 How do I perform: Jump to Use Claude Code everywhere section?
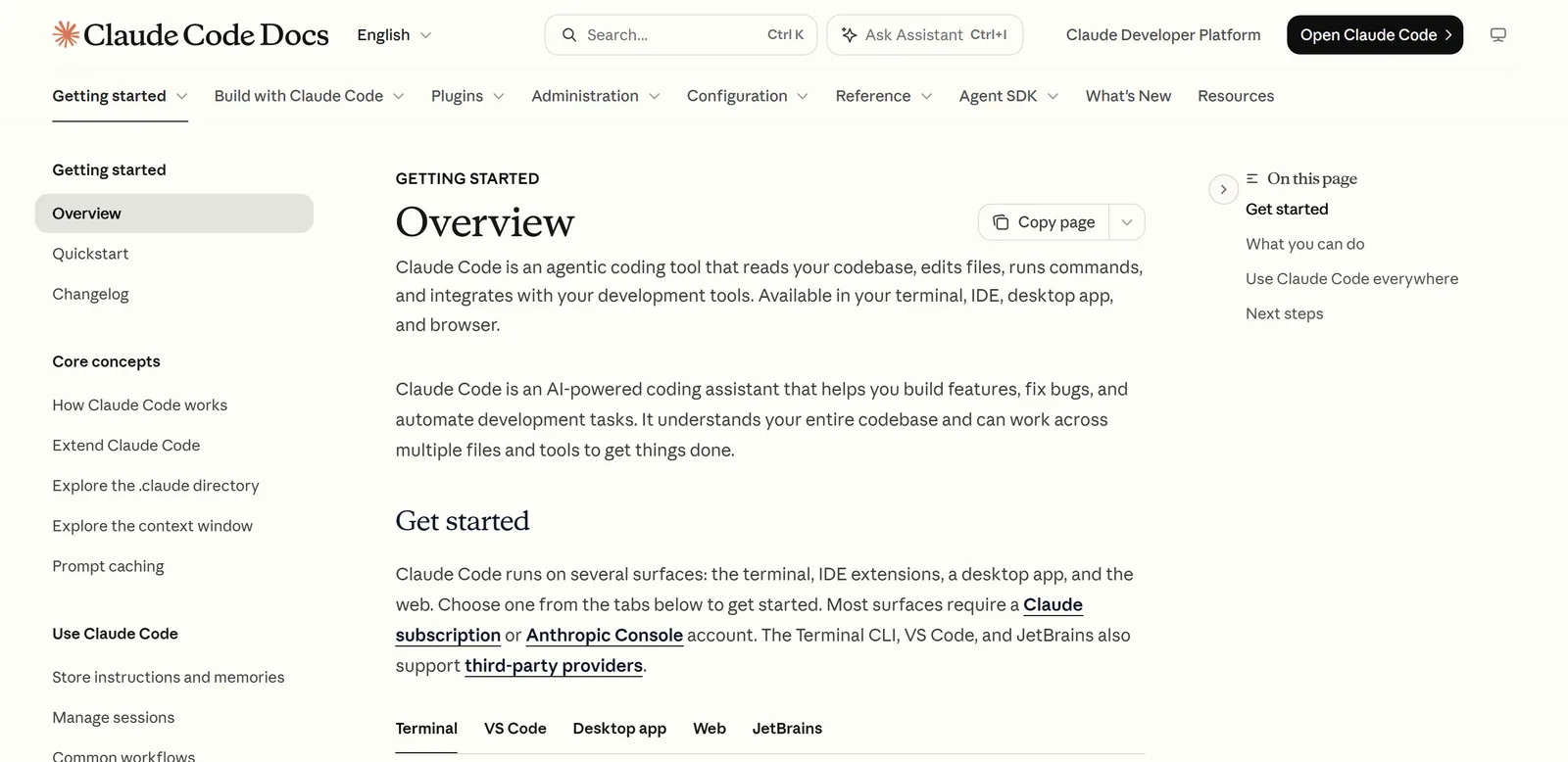[x=1351, y=279]
